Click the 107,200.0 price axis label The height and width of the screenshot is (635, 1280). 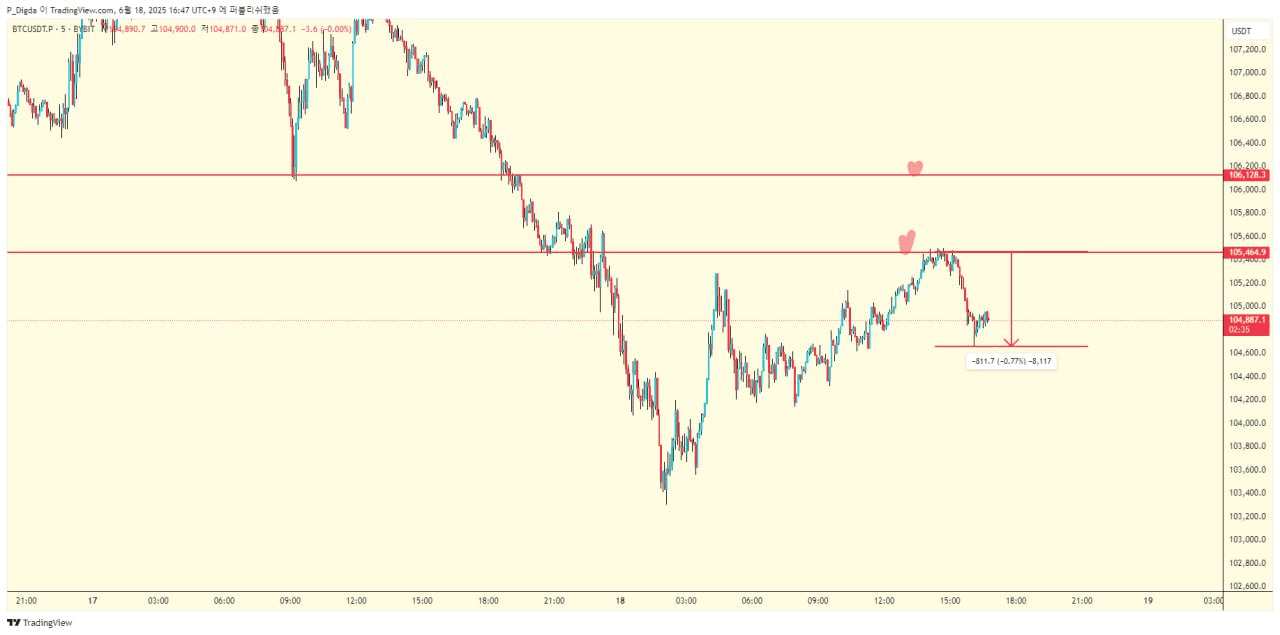(x=1248, y=49)
